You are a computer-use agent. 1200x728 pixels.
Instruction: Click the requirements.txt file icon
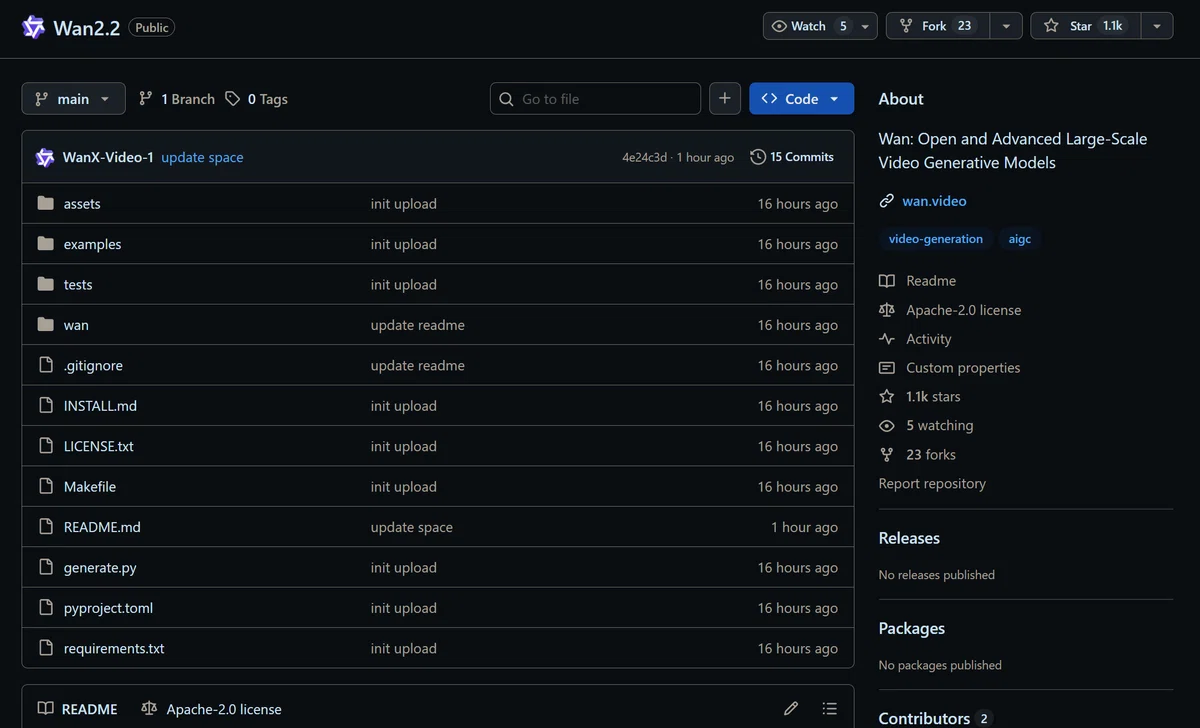pos(45,648)
